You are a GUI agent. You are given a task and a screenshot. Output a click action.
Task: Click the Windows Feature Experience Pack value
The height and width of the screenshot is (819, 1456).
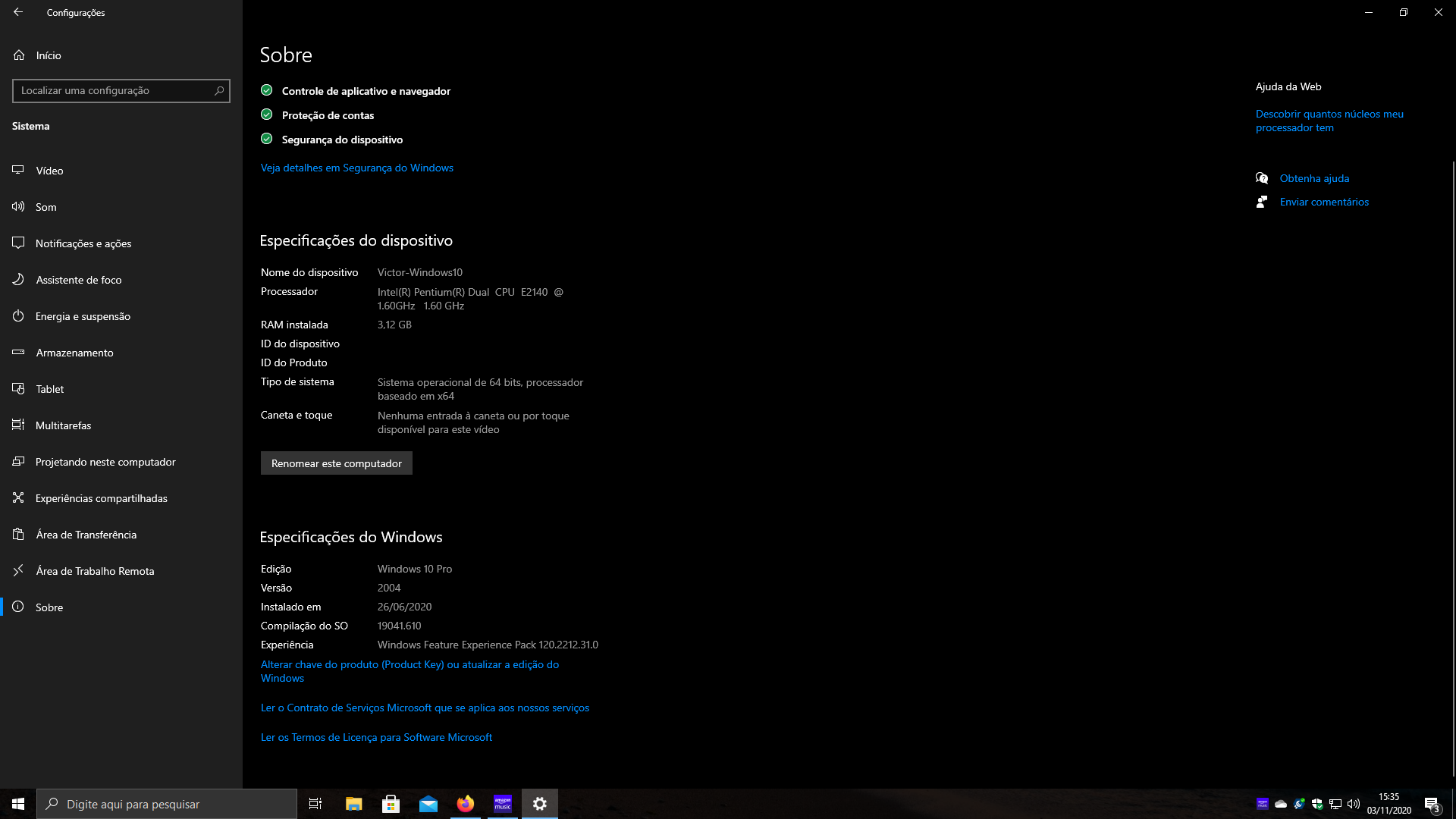pyautogui.click(x=488, y=645)
